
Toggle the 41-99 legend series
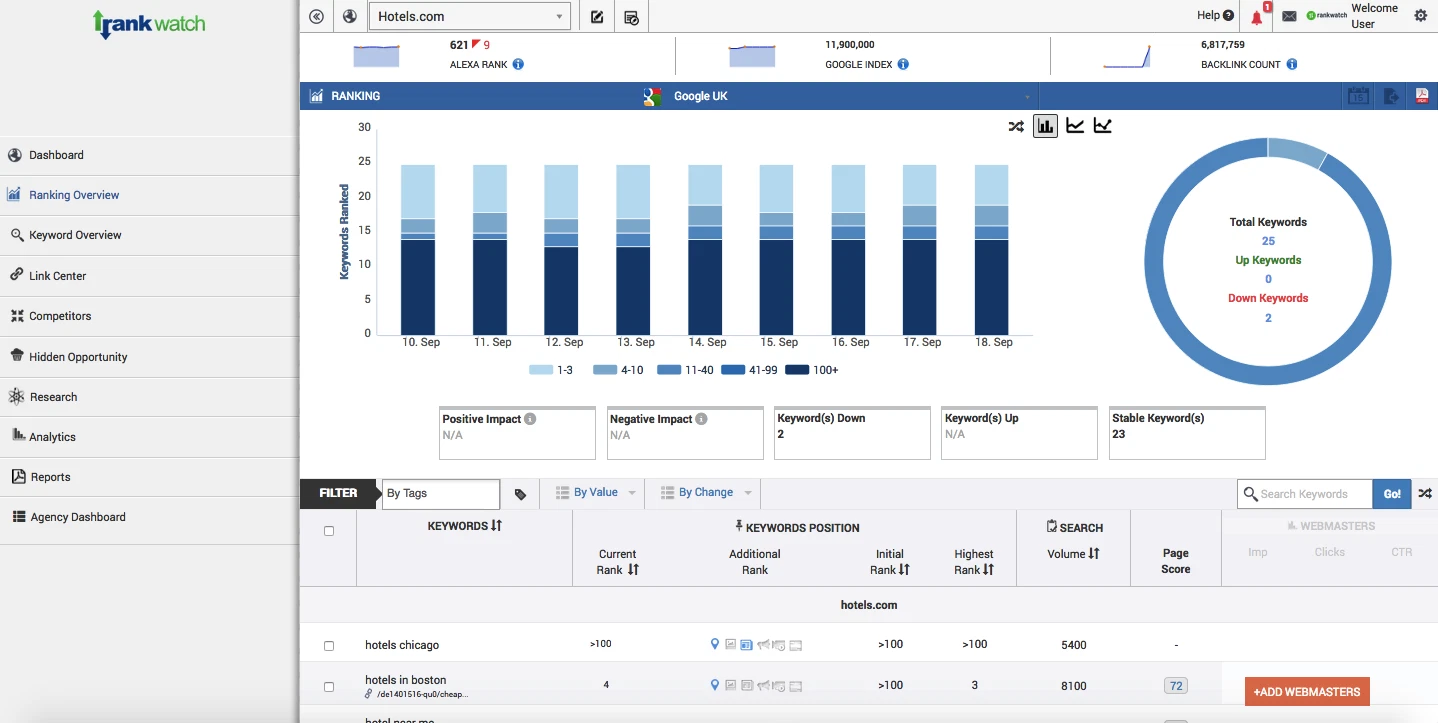(x=749, y=370)
